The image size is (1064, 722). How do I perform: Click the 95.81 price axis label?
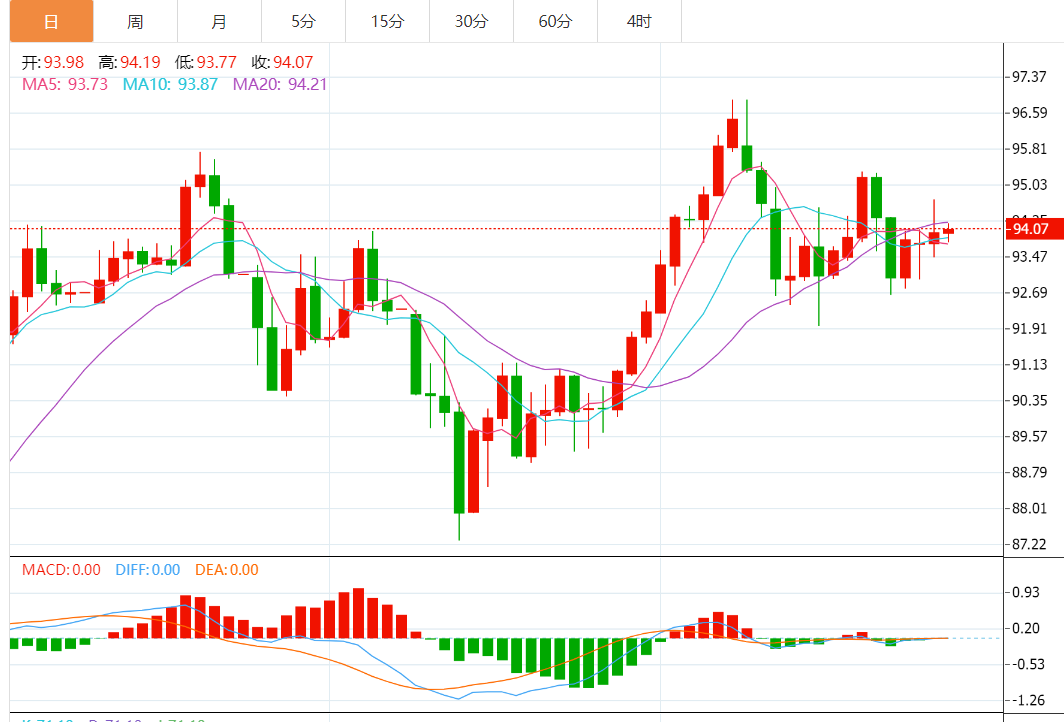[1029, 149]
